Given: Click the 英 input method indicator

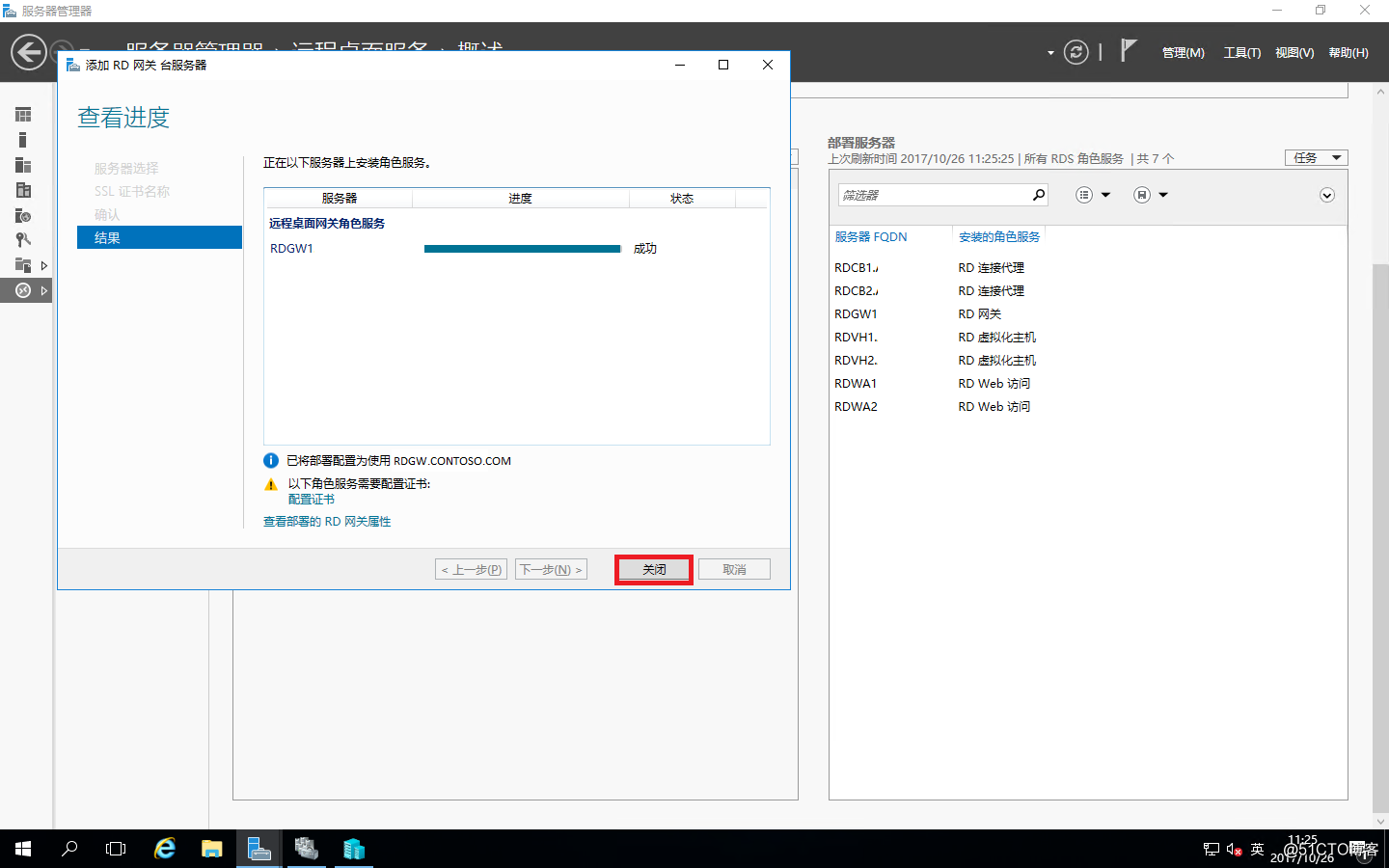Looking at the screenshot, I should [x=1257, y=850].
